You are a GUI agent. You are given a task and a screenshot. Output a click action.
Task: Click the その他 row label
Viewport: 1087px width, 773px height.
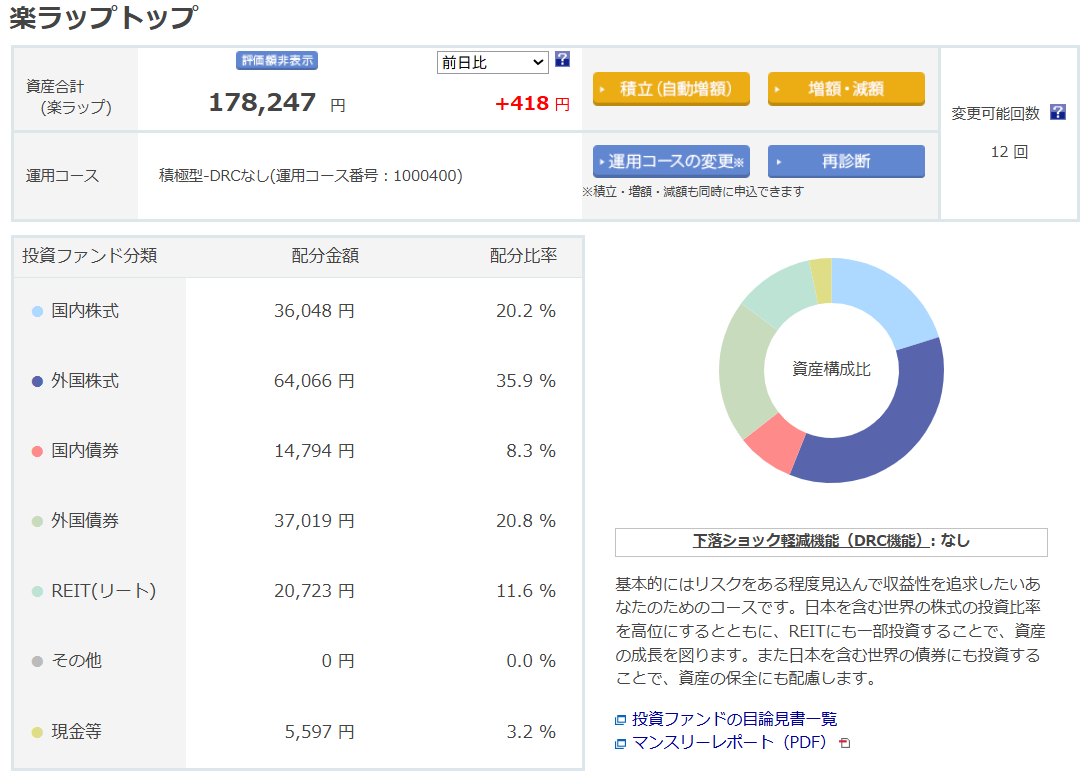click(76, 661)
